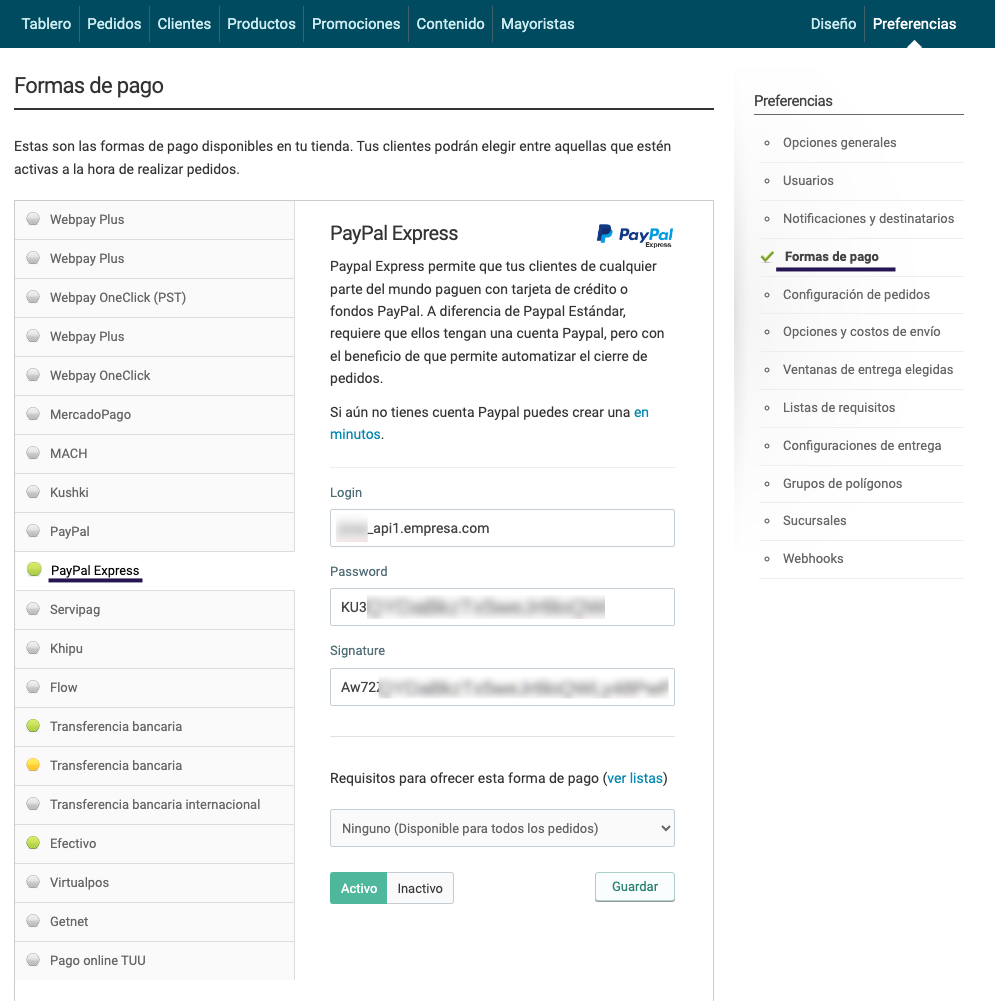Open Formas de pago in sidebar
This screenshot has width=995, height=1001.
pos(832,257)
